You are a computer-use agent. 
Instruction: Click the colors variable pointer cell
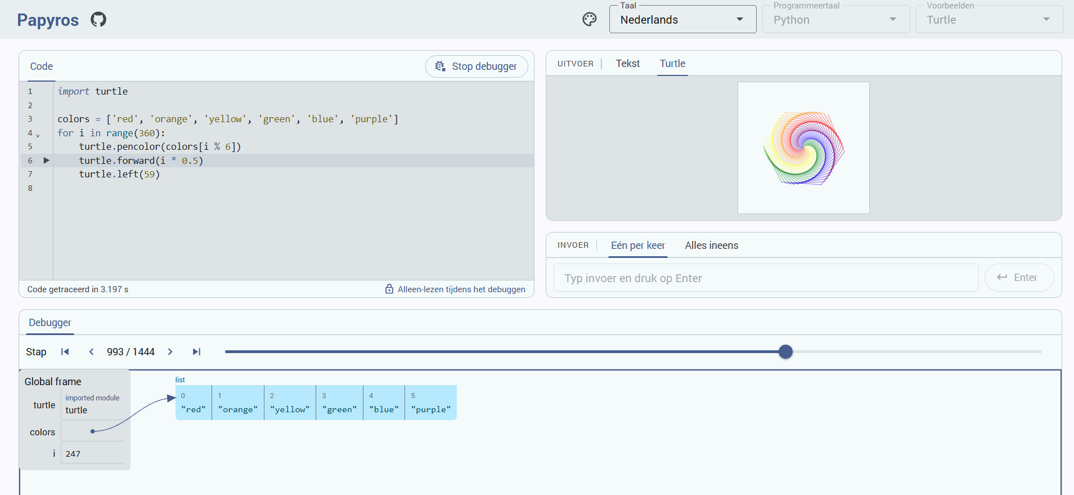pos(92,431)
